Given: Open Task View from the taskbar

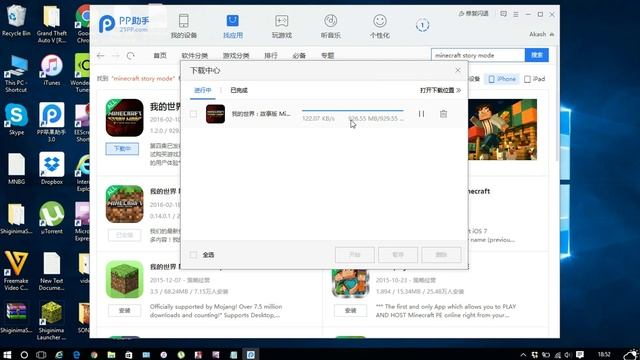Looking at the screenshot, I should 41,355.
